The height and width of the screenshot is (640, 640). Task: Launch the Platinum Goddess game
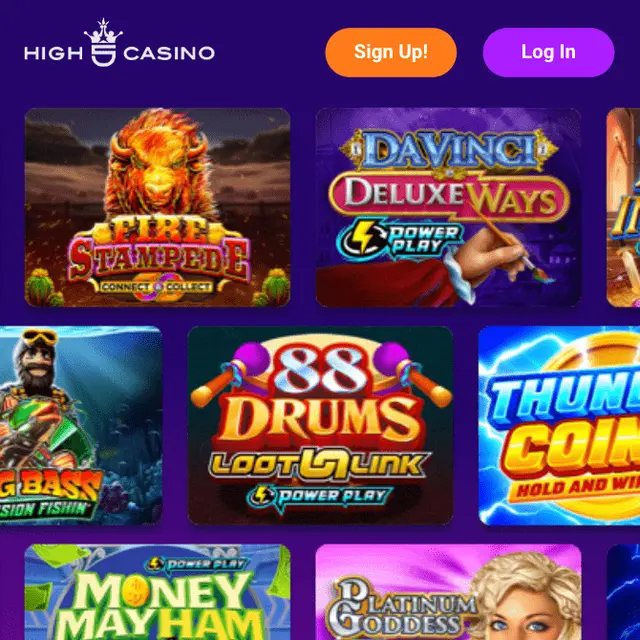(x=448, y=592)
